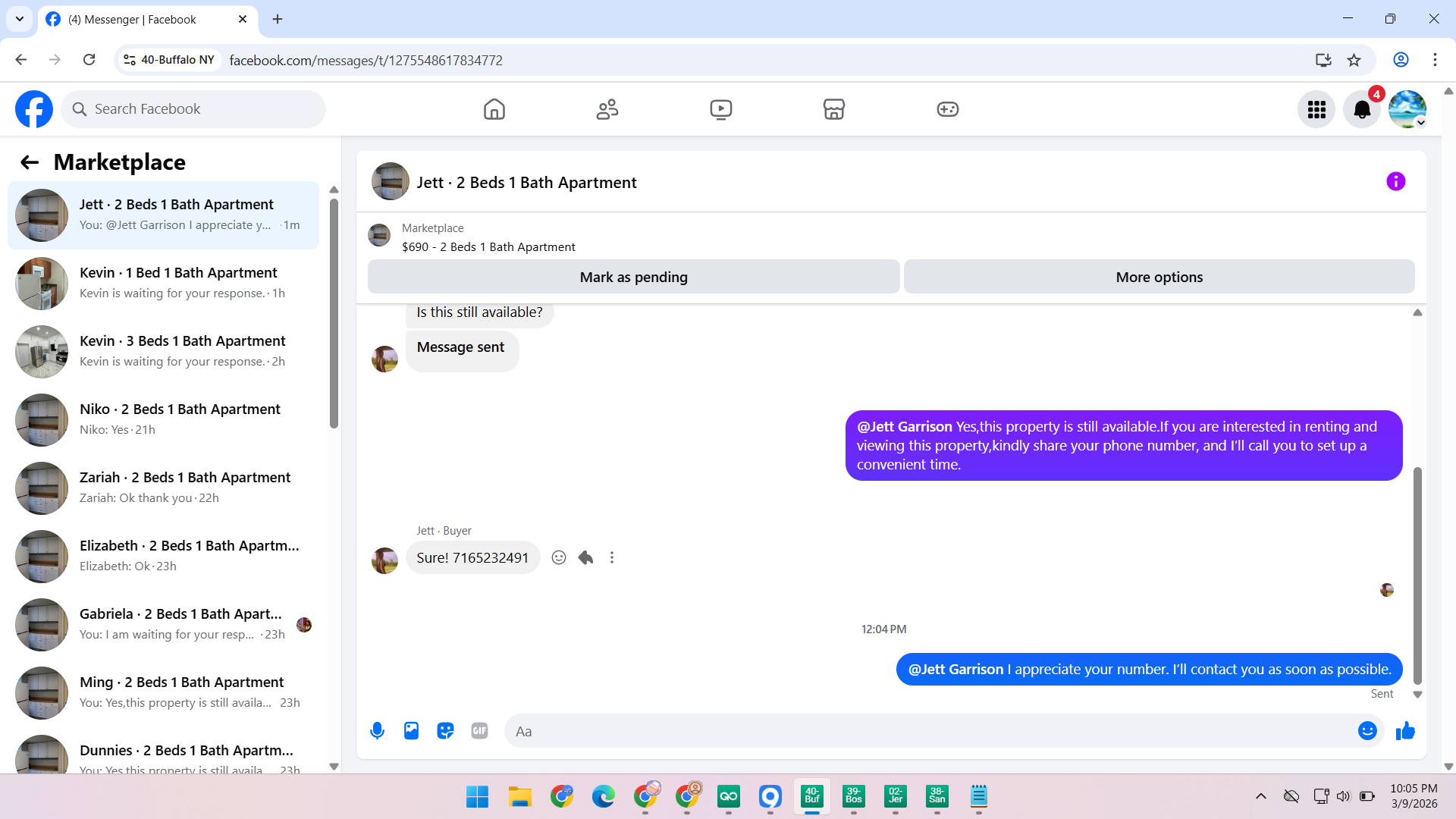Image resolution: width=1456 pixels, height=819 pixels.
Task: Open emoji picker in message box
Action: coord(1367,731)
